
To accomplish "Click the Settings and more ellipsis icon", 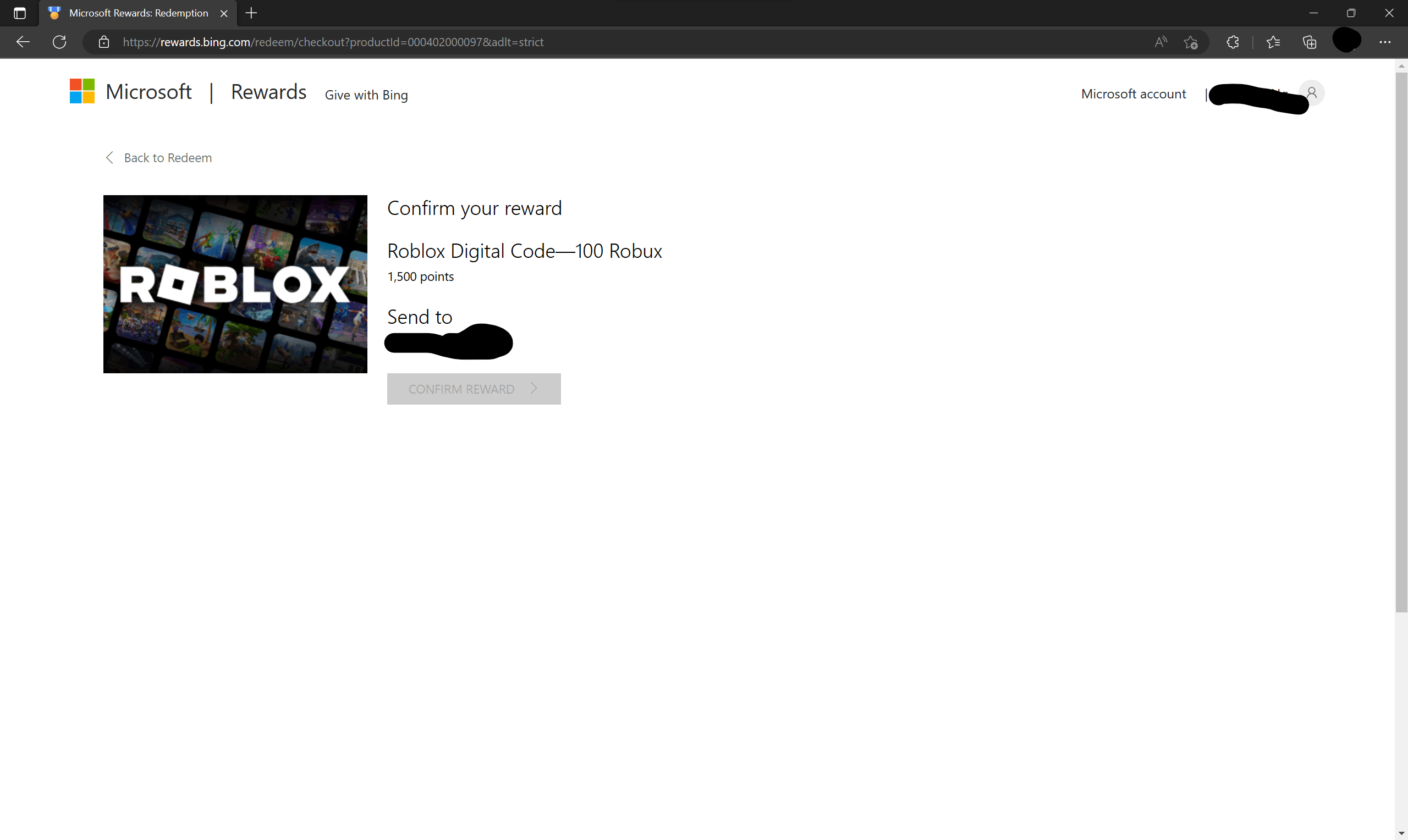I will click(x=1385, y=42).
